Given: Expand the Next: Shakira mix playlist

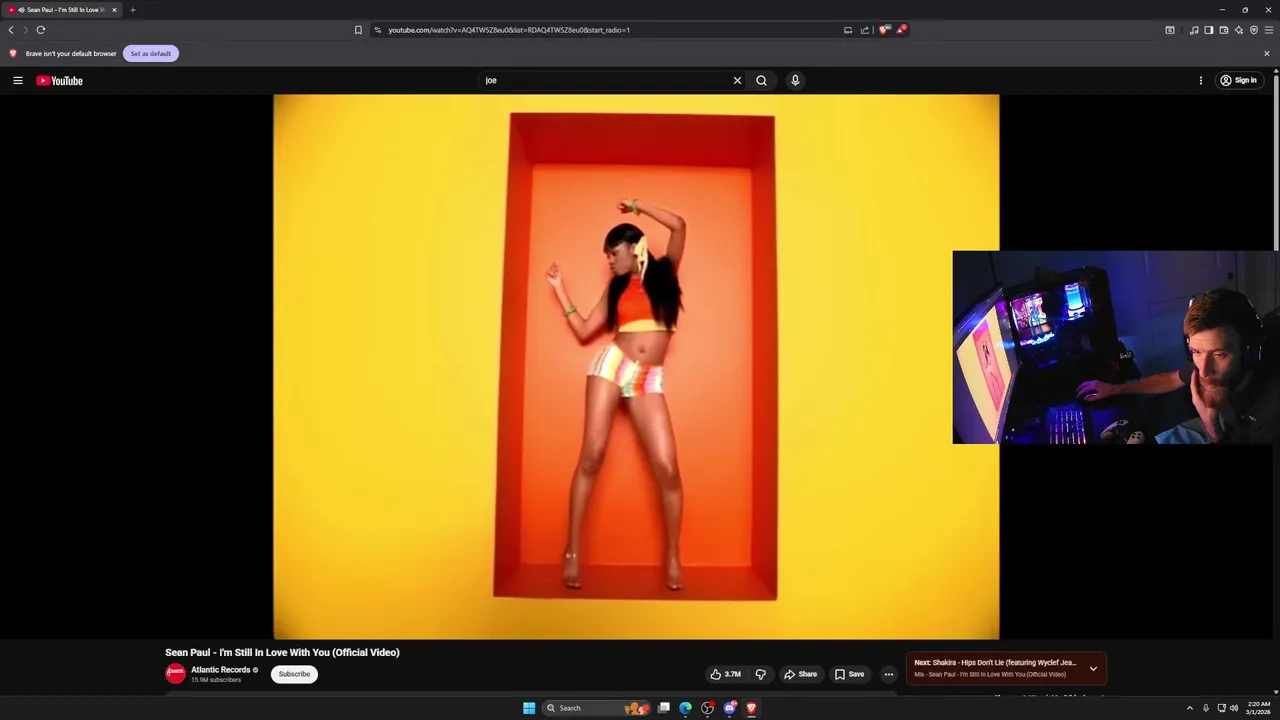Looking at the screenshot, I should 1093,668.
